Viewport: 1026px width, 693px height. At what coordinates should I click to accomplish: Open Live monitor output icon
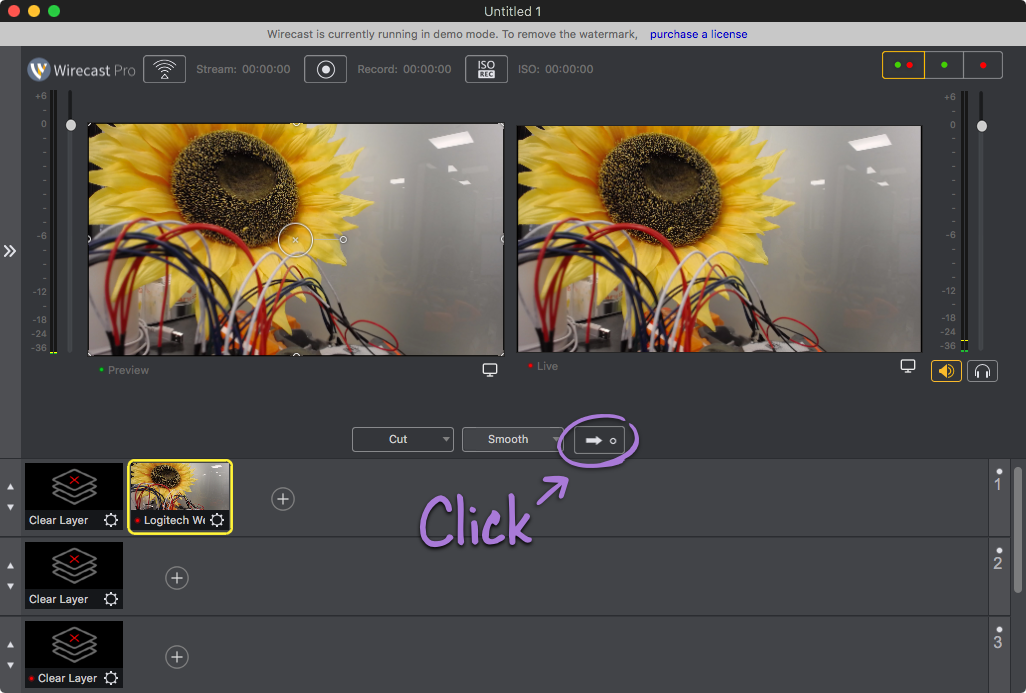pos(908,366)
